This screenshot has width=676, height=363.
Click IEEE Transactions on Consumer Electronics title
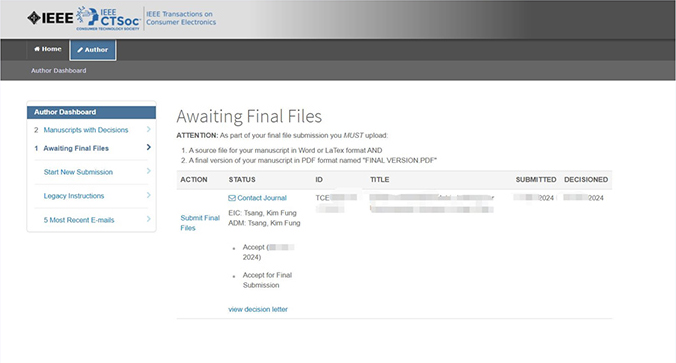pos(181,18)
